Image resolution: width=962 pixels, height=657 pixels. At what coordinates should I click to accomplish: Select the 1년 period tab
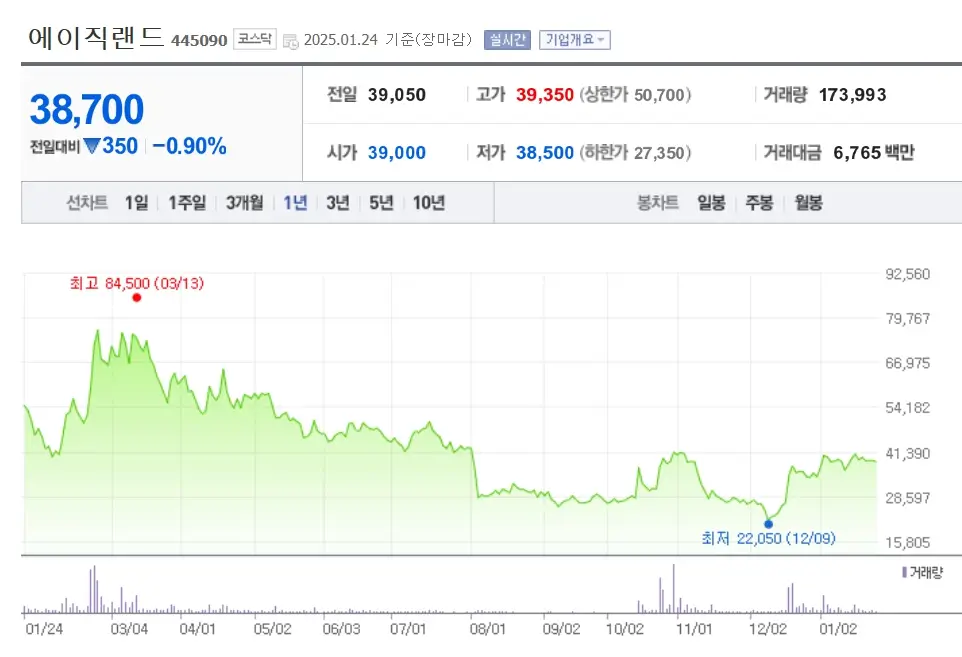point(295,202)
